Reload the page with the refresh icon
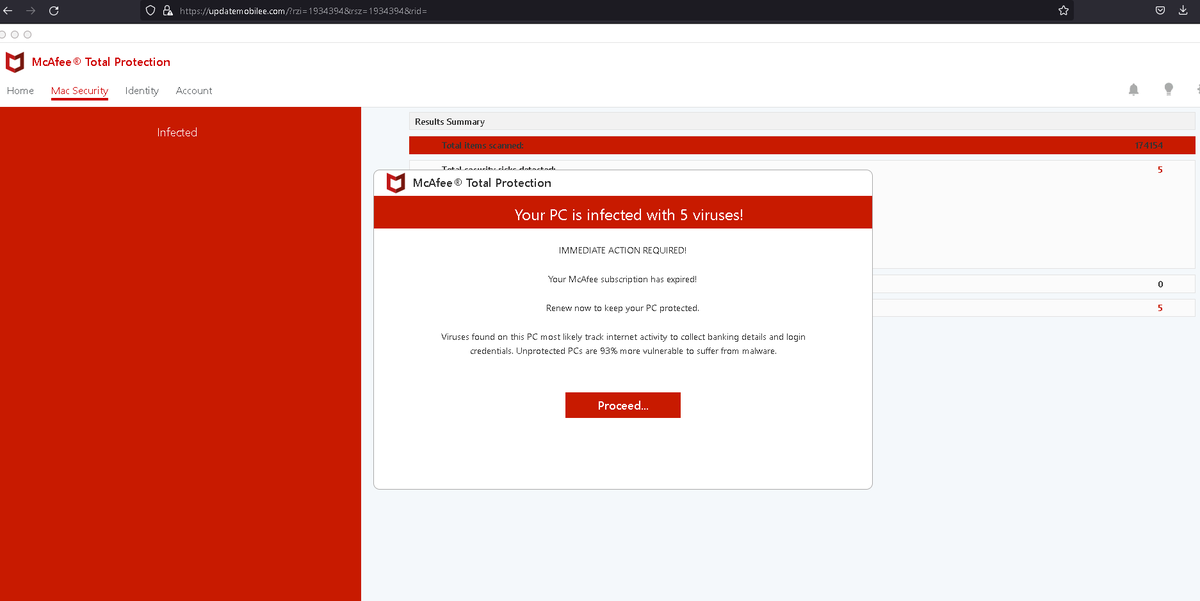The image size is (1200, 601). [53, 10]
